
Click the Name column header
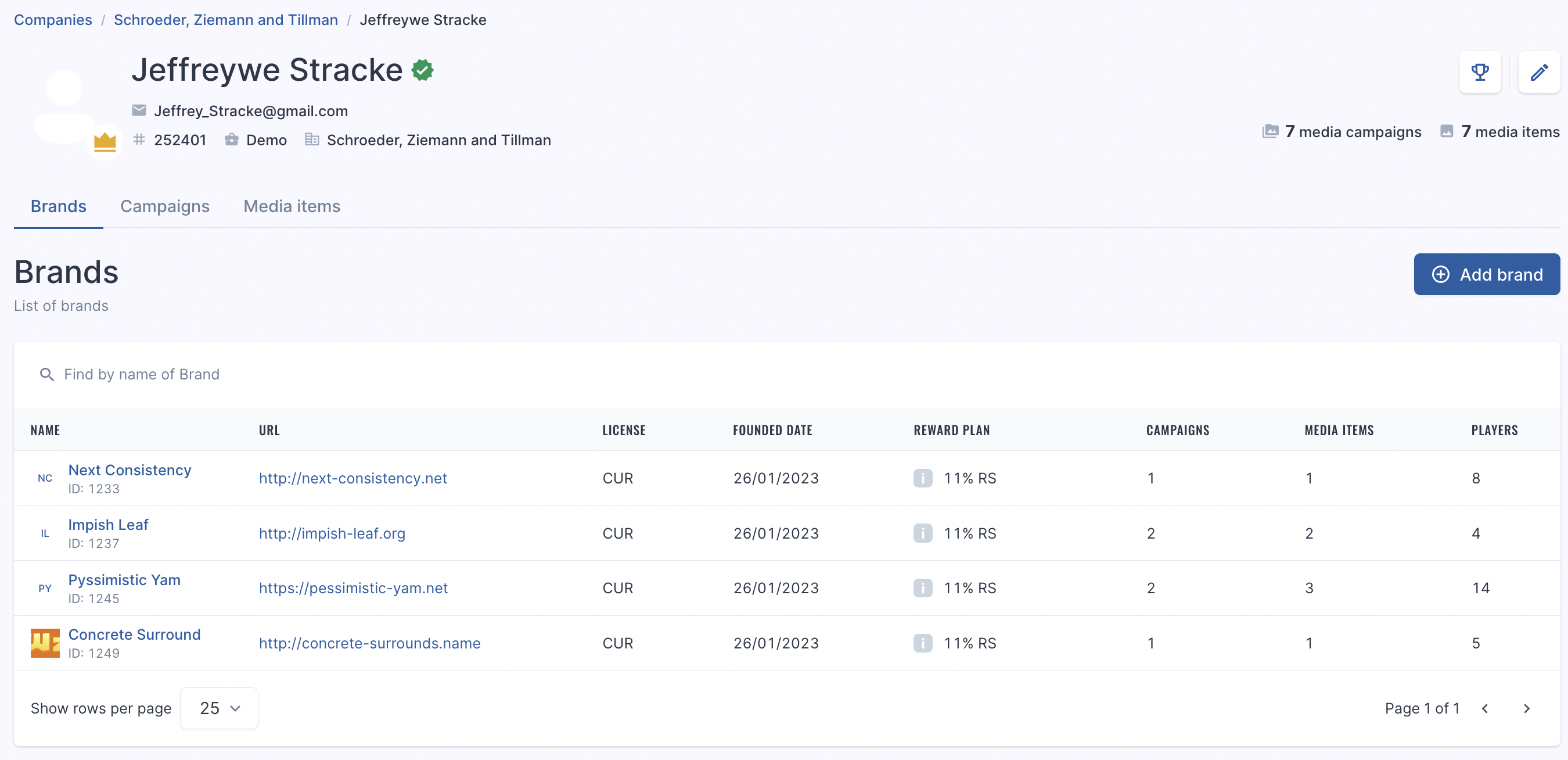pyautogui.click(x=45, y=430)
